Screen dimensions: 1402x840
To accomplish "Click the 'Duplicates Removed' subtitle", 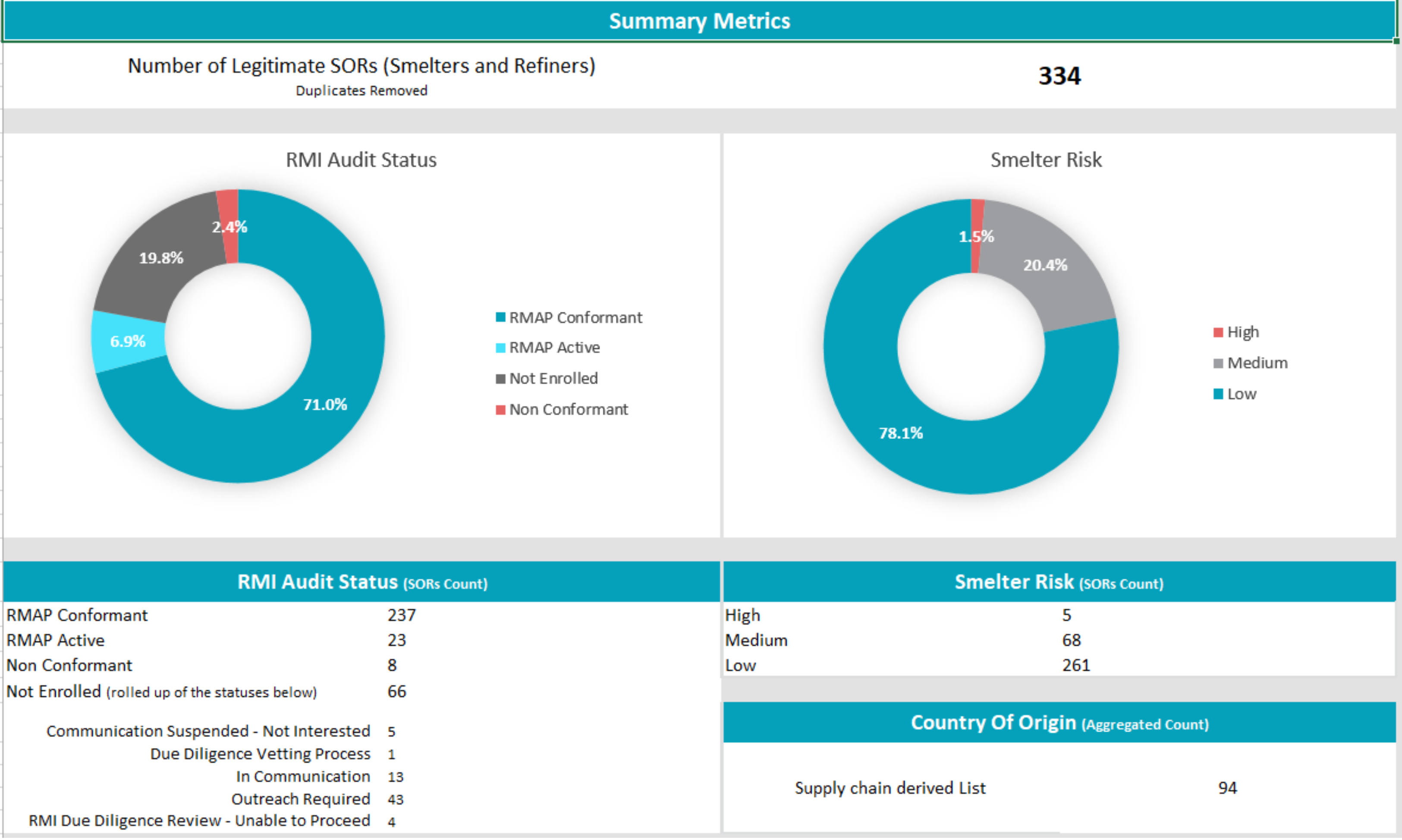I will [x=361, y=91].
